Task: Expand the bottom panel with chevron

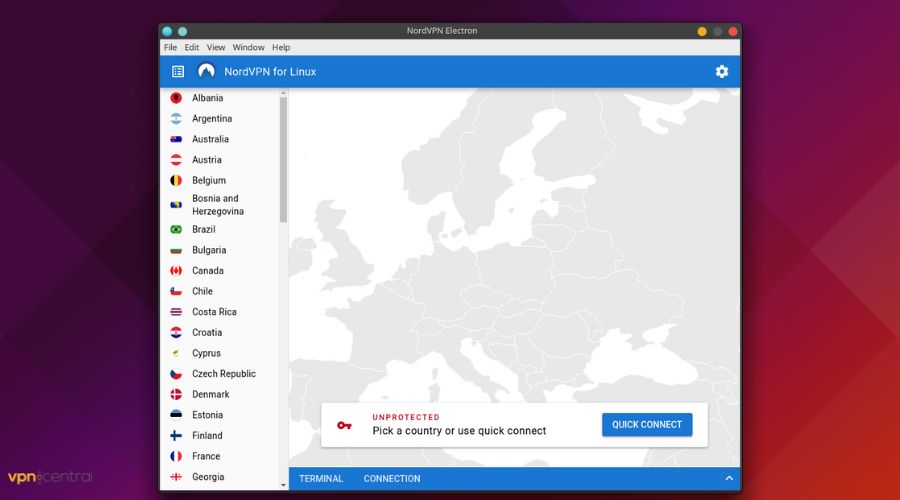Action: pyautogui.click(x=729, y=478)
